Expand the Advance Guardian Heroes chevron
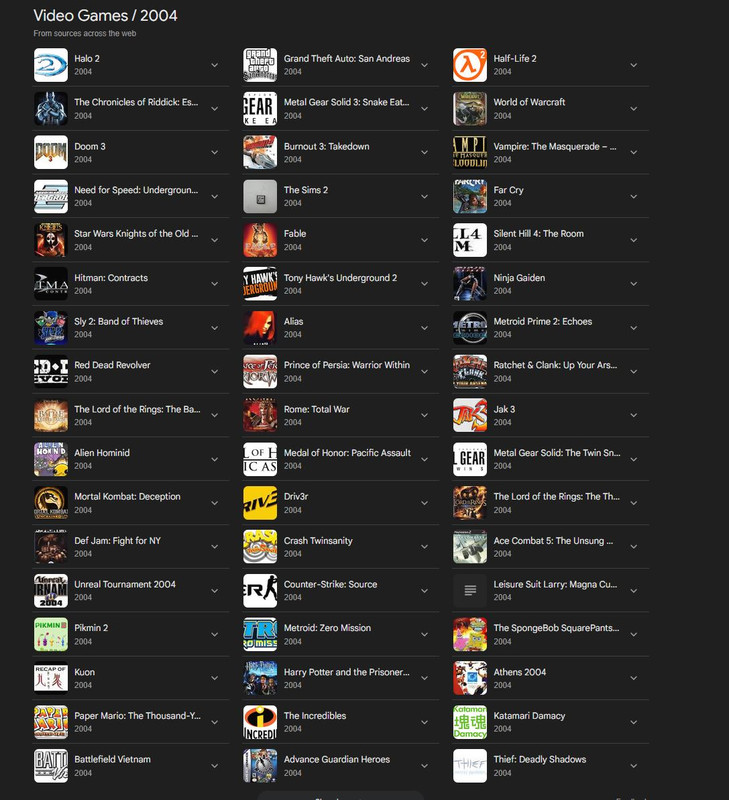 pyautogui.click(x=424, y=766)
